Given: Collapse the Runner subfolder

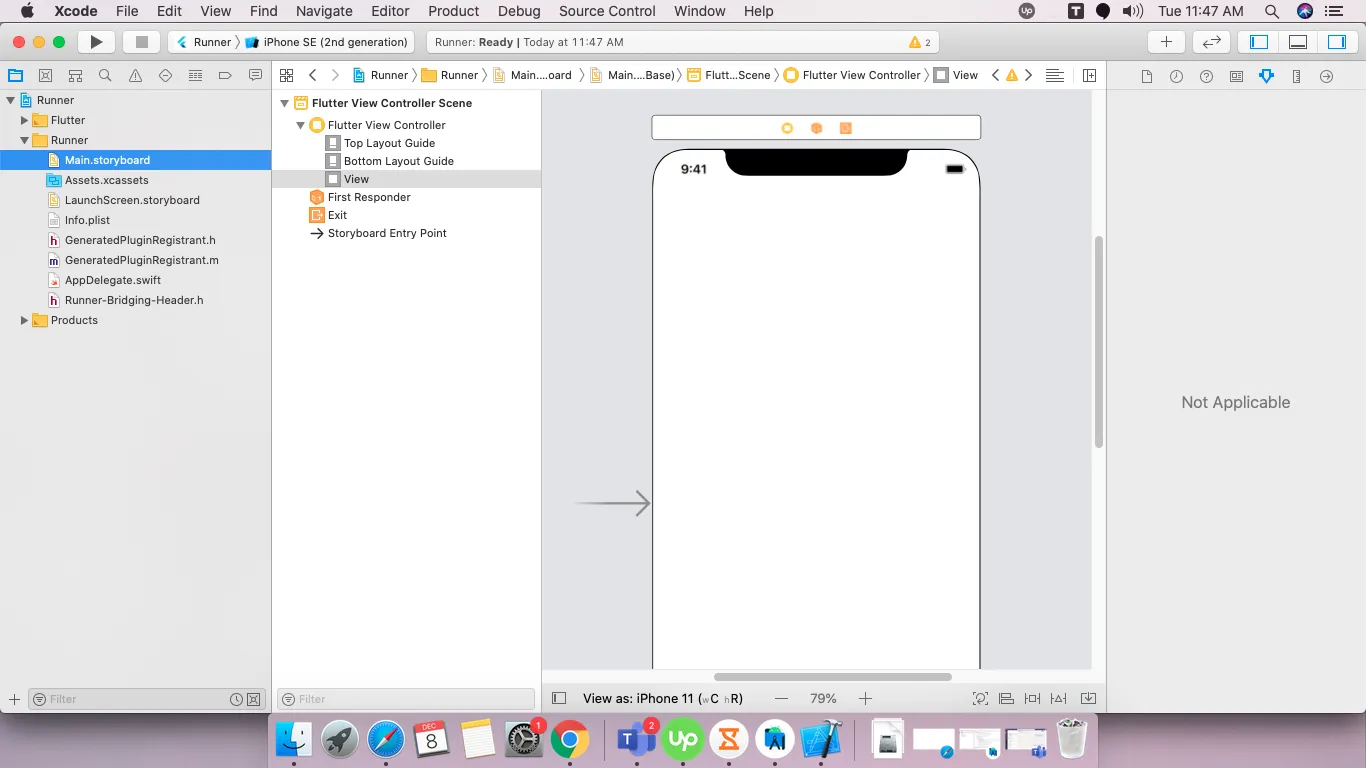Looking at the screenshot, I should click(x=25, y=140).
